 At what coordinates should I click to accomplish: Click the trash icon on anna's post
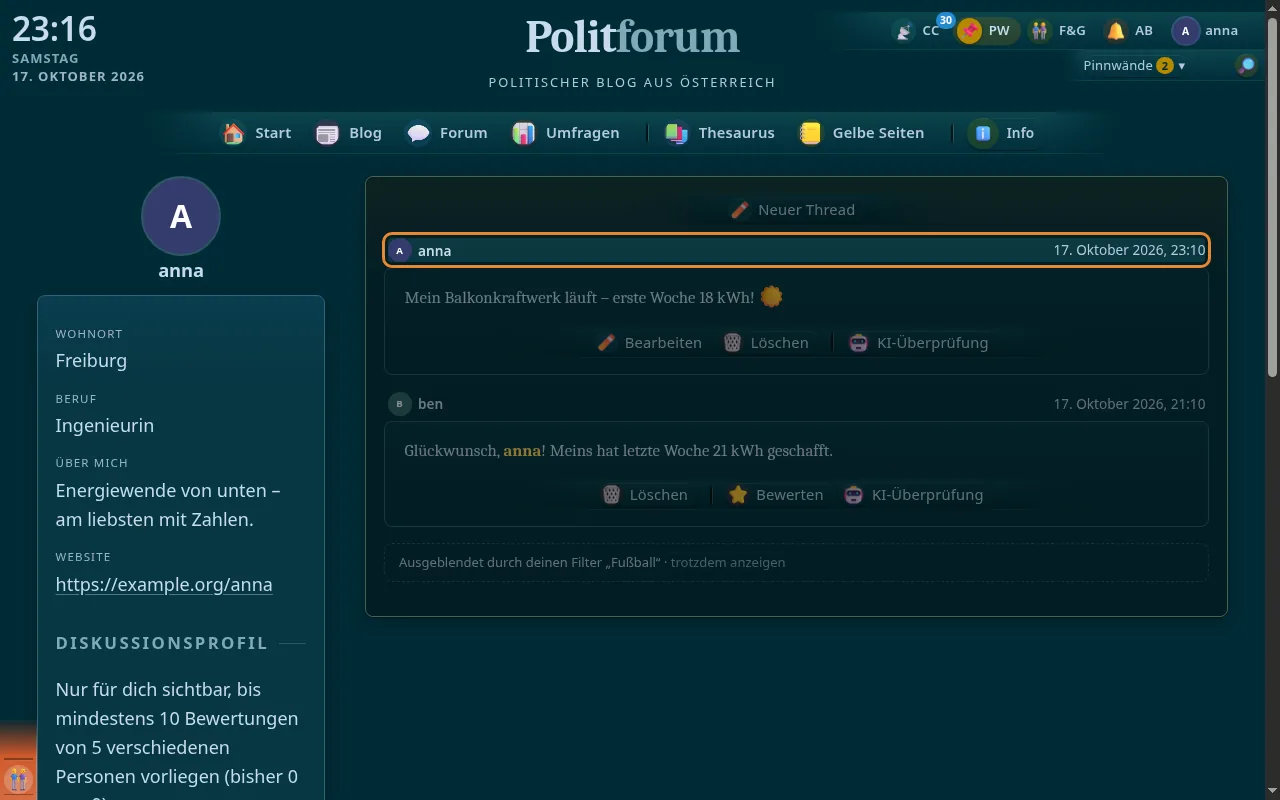[733, 343]
